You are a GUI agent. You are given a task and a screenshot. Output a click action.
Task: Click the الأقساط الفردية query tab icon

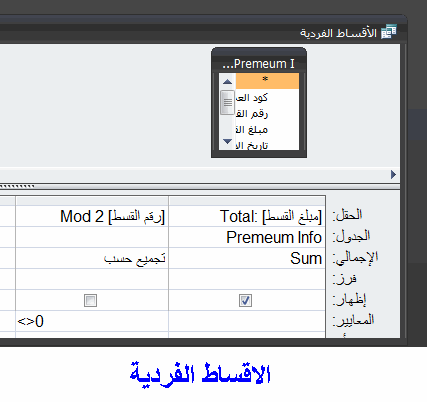point(389,32)
